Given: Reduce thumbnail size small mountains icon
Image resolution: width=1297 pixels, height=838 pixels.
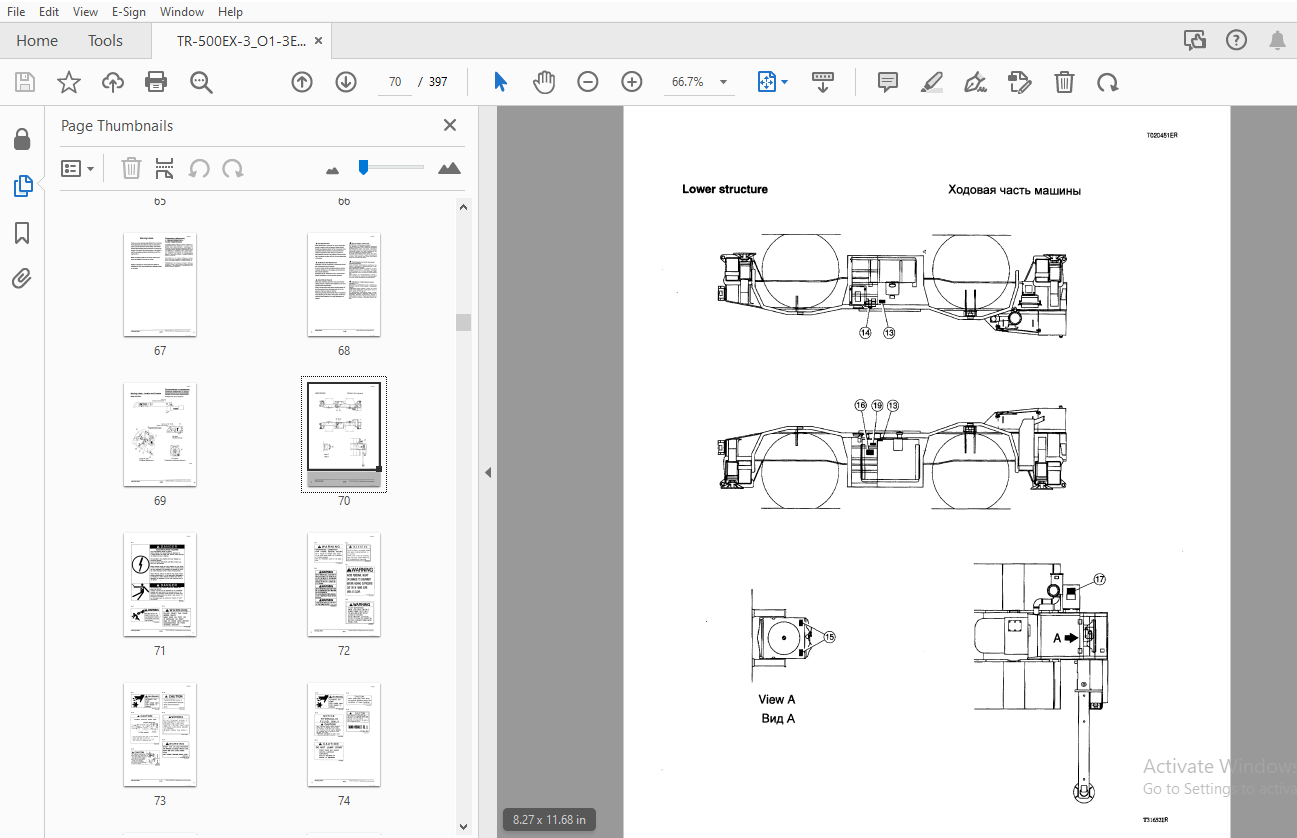Looking at the screenshot, I should click(x=333, y=170).
